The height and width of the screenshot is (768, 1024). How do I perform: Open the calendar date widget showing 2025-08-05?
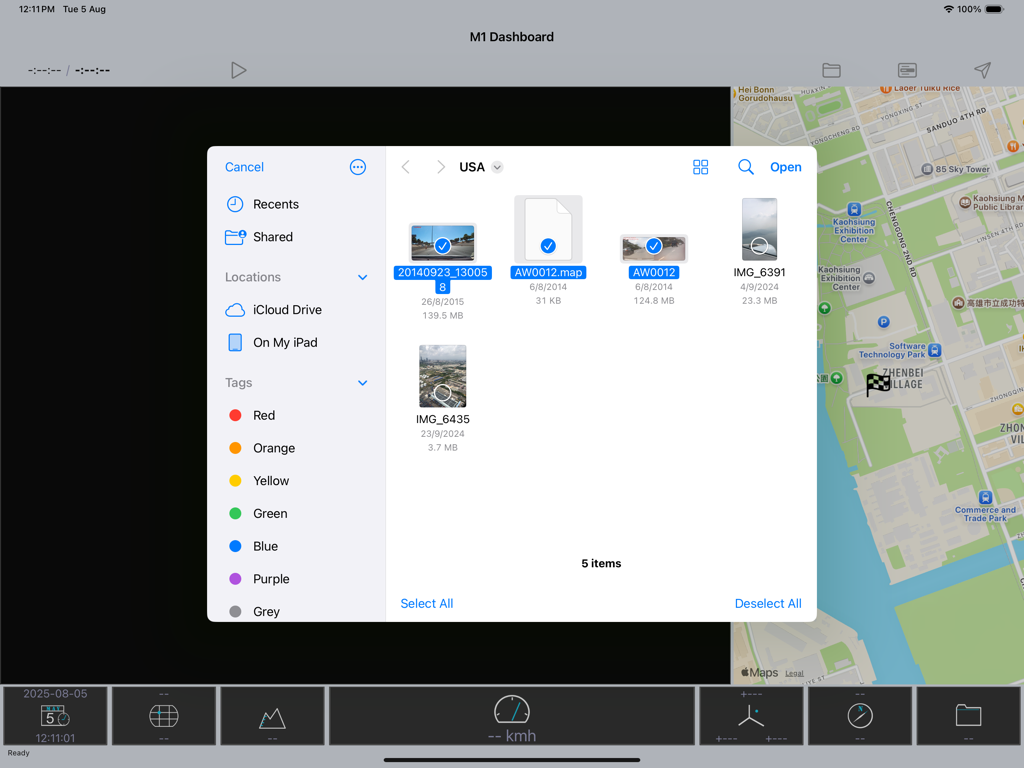coord(54,715)
